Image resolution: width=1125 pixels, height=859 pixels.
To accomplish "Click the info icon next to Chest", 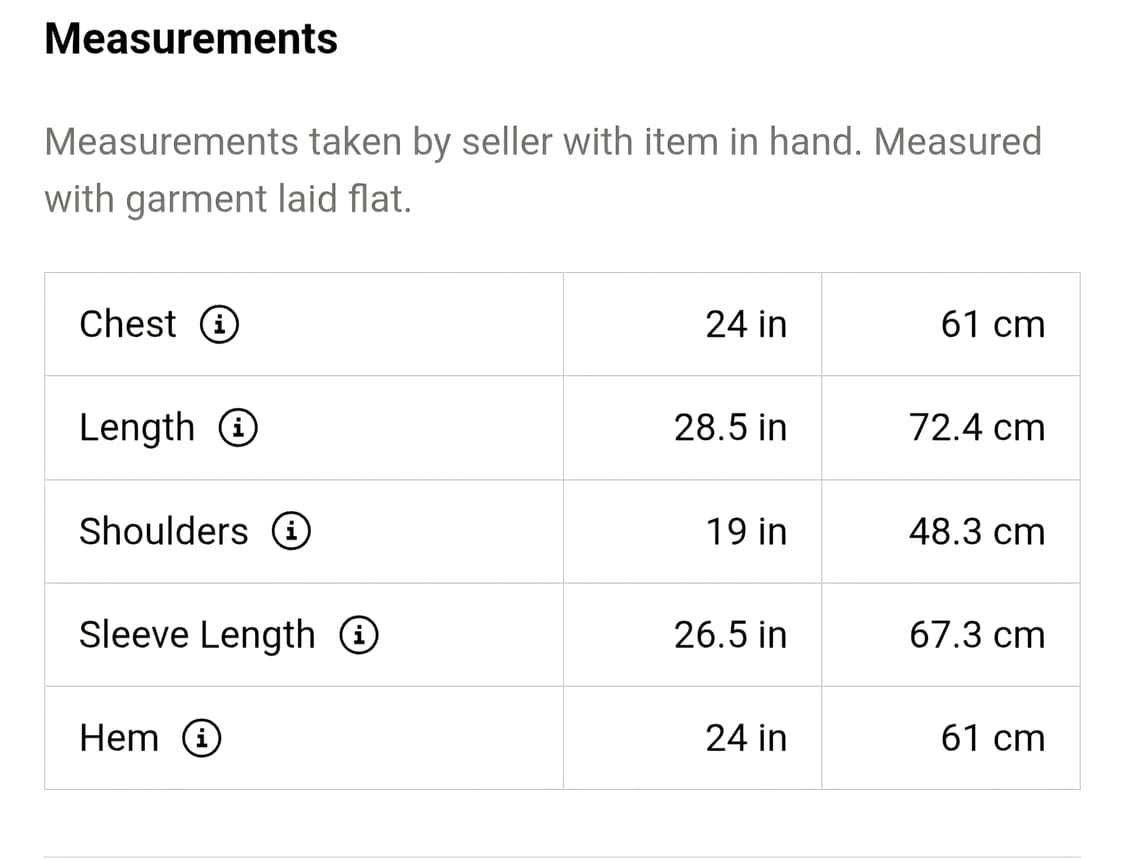I will pos(220,324).
